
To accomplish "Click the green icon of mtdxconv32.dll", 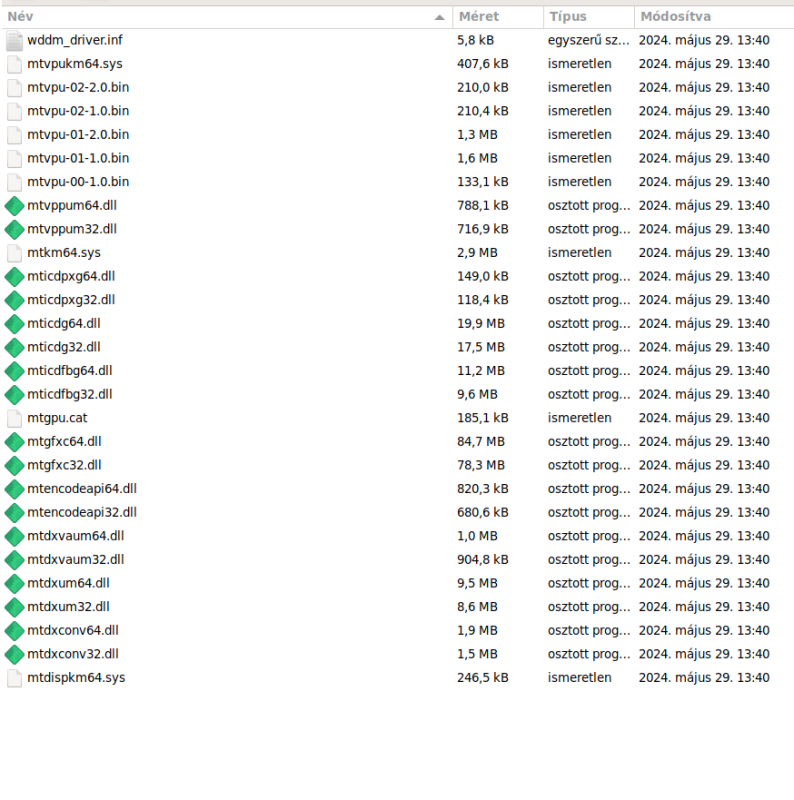I will (x=14, y=654).
